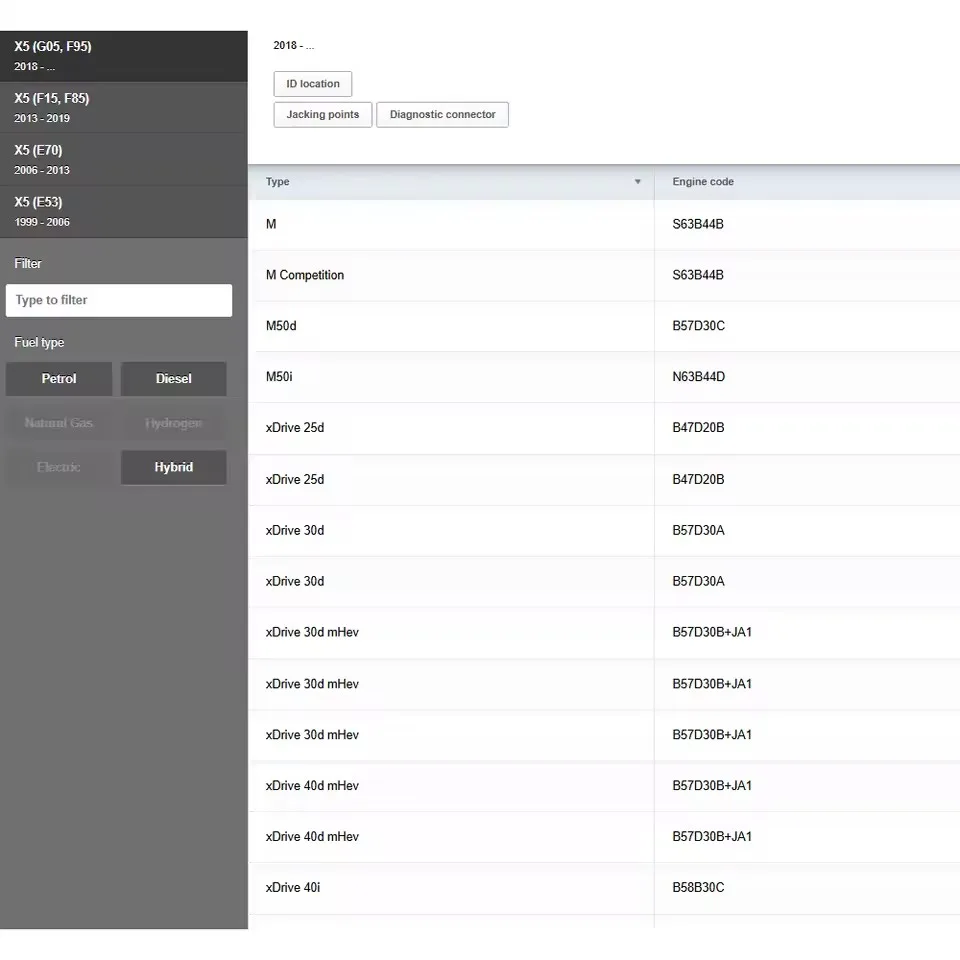This screenshot has width=960, height=960.
Task: Select the X5 (E53) model
Action: tap(124, 212)
